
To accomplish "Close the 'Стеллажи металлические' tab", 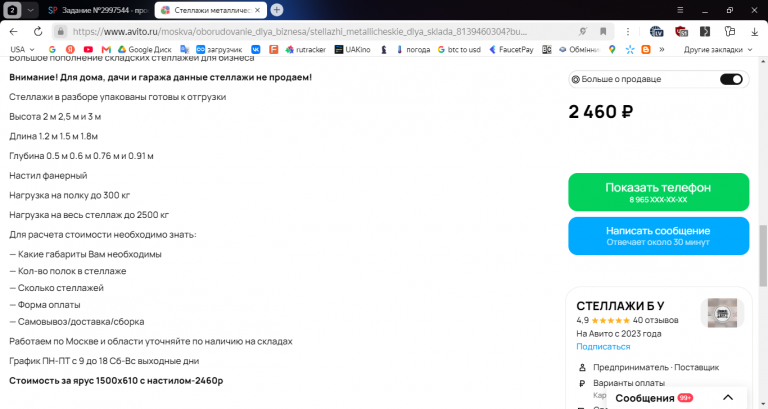I will click(x=258, y=10).
